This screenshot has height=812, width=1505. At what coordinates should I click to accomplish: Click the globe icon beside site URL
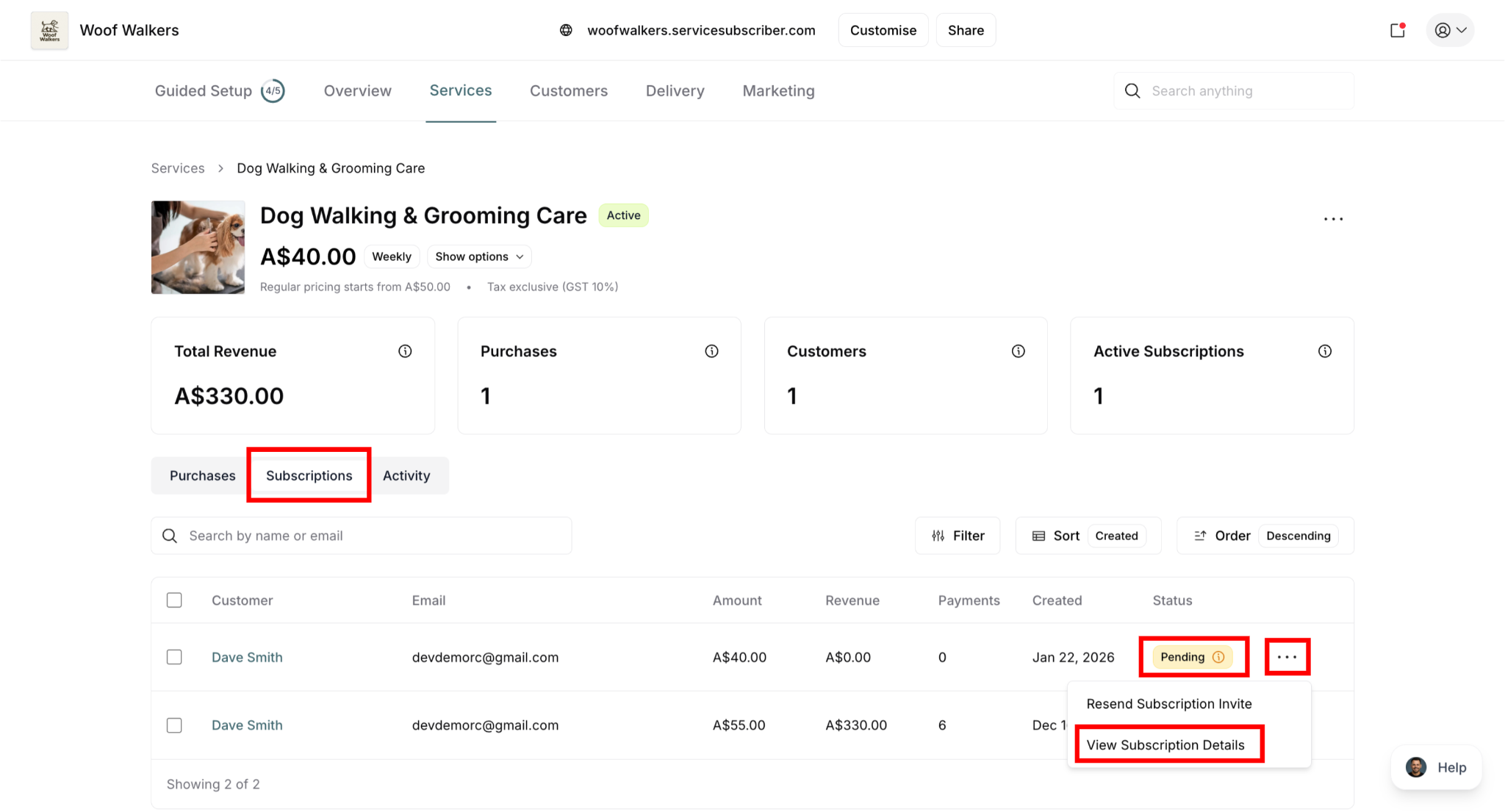coord(566,30)
